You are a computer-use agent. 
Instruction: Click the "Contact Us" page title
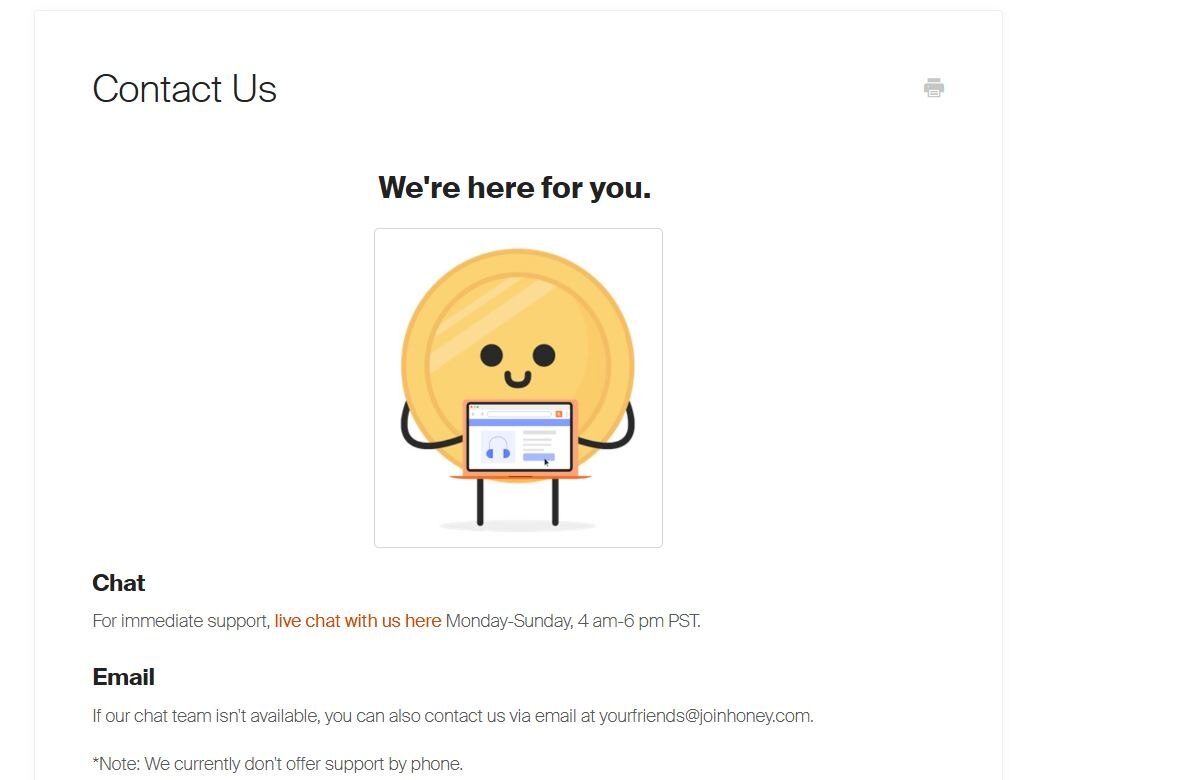tap(184, 89)
